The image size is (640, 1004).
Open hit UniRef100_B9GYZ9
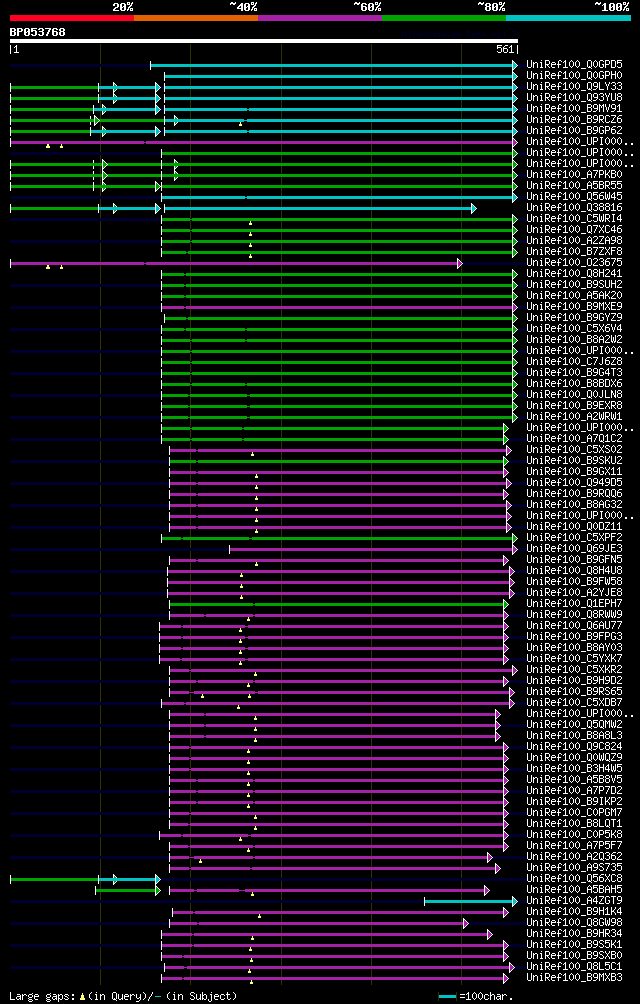coord(574,317)
